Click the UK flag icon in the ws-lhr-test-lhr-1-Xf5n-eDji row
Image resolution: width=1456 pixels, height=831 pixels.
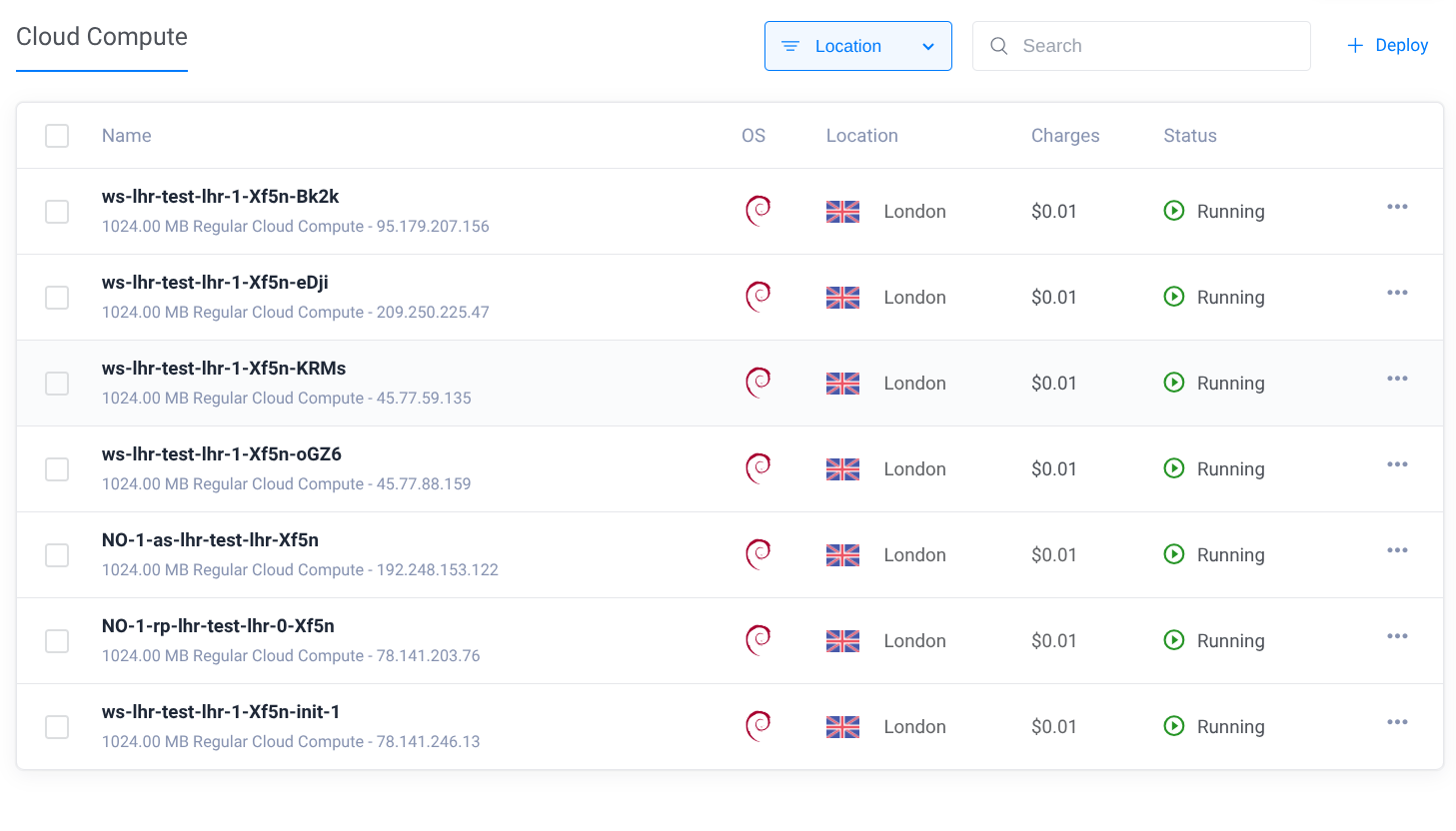tap(842, 298)
